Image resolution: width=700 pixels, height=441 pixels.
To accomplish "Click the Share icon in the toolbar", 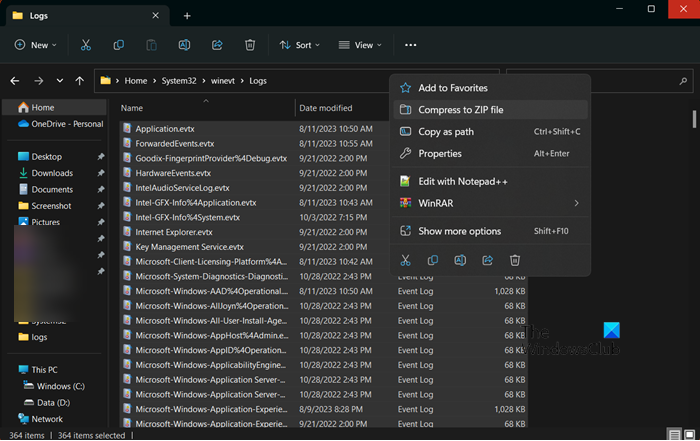I will coord(218,45).
